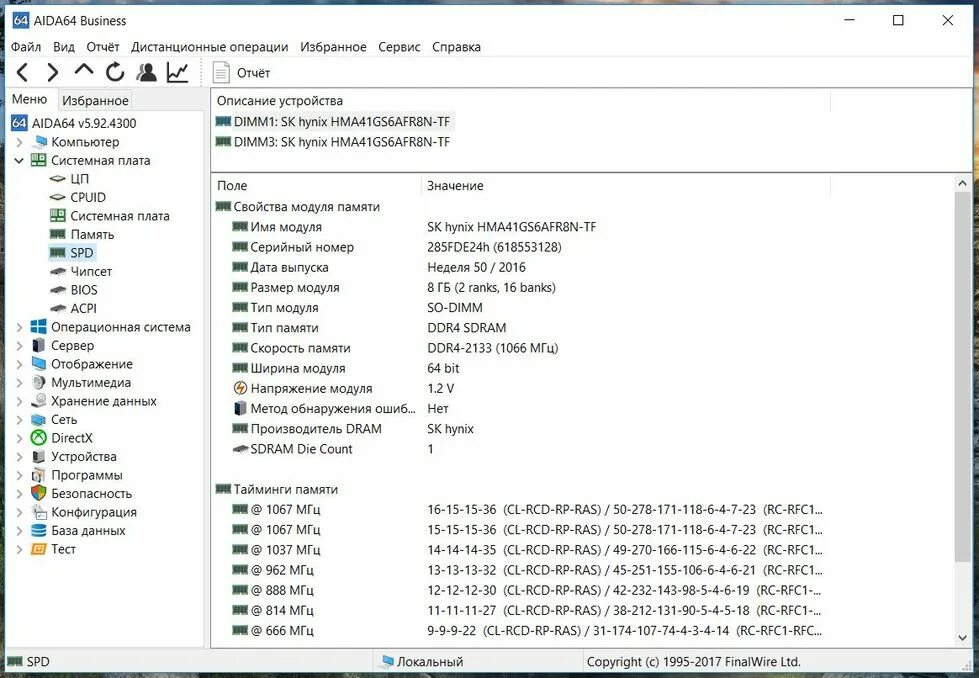
Task: Click the Мультимедиа speaker icon
Action: tap(39, 383)
